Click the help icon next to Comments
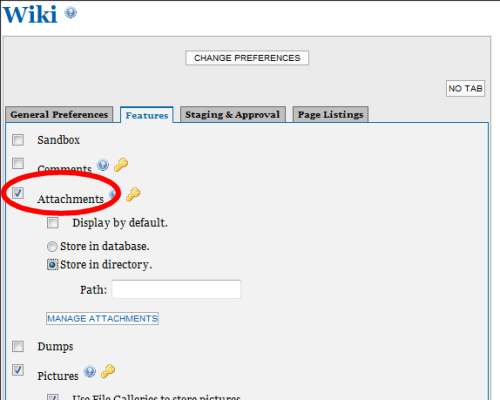This screenshot has height=400, width=500. (x=103, y=165)
